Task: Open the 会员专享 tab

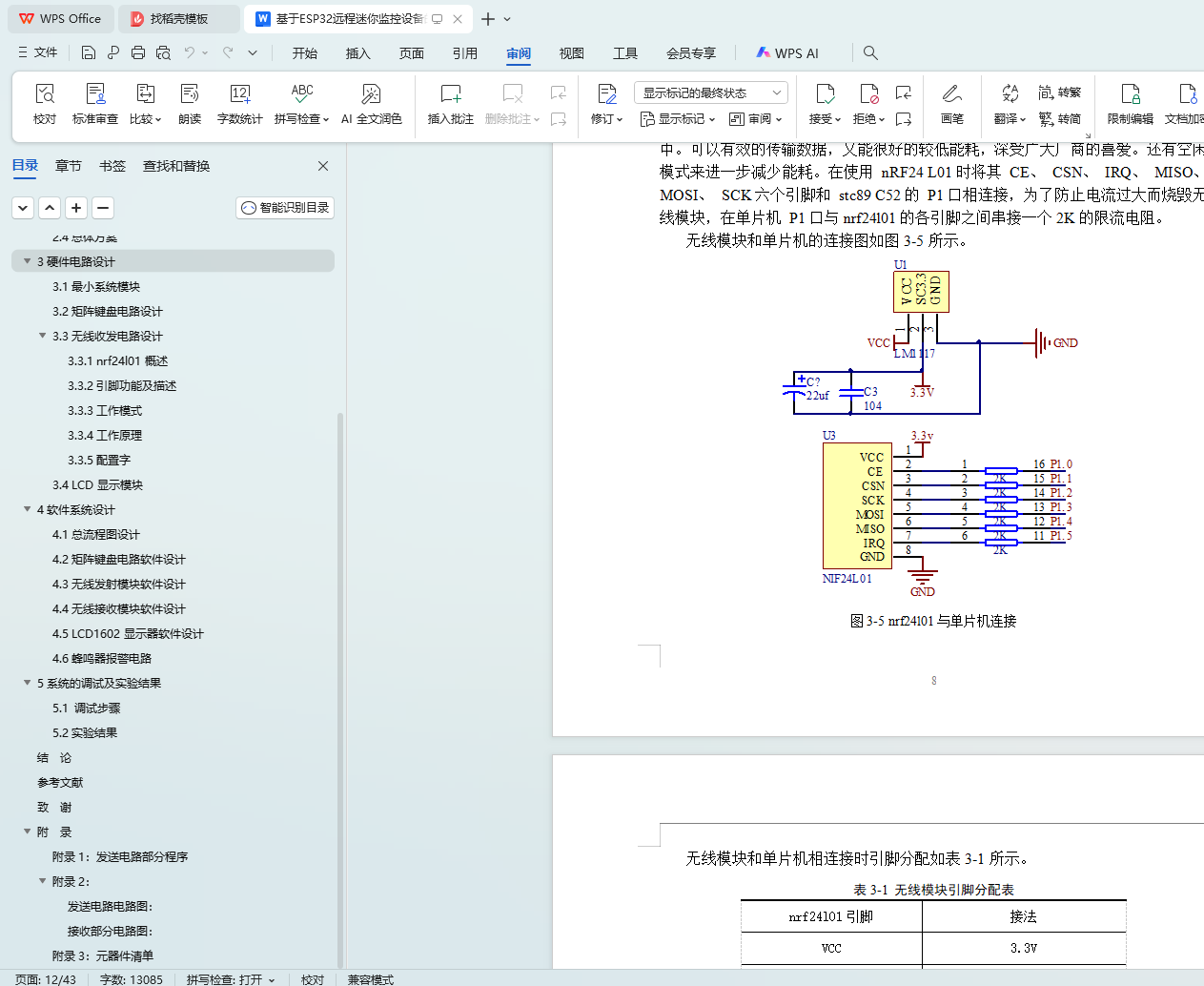Action: click(691, 53)
